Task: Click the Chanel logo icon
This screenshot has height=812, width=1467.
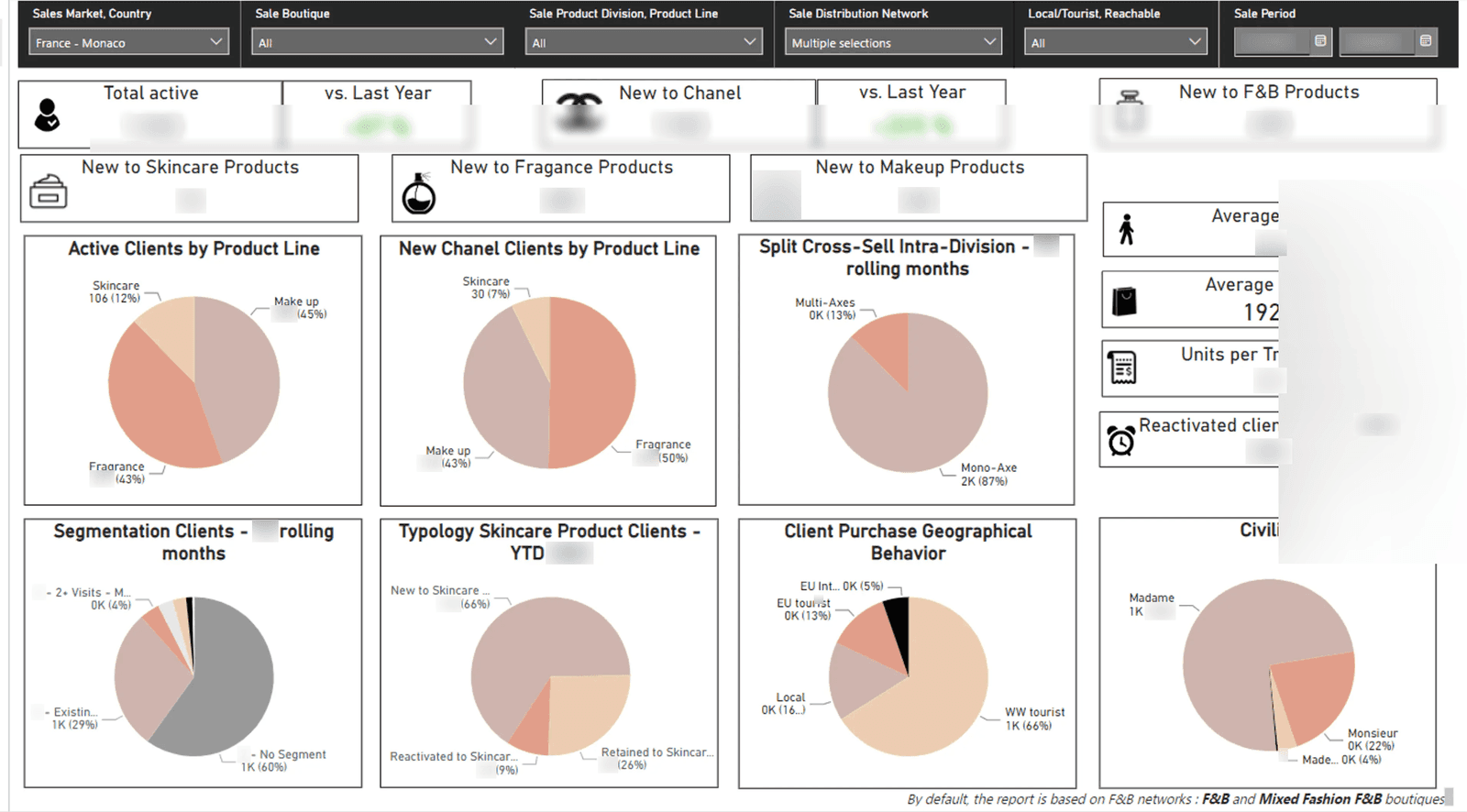Action: pyautogui.click(x=579, y=113)
